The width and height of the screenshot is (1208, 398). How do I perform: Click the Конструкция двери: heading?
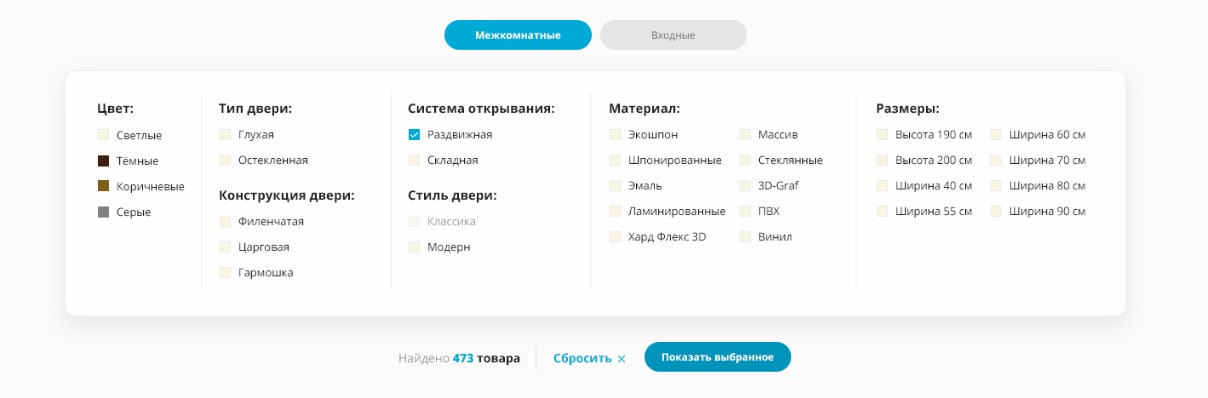[287, 195]
